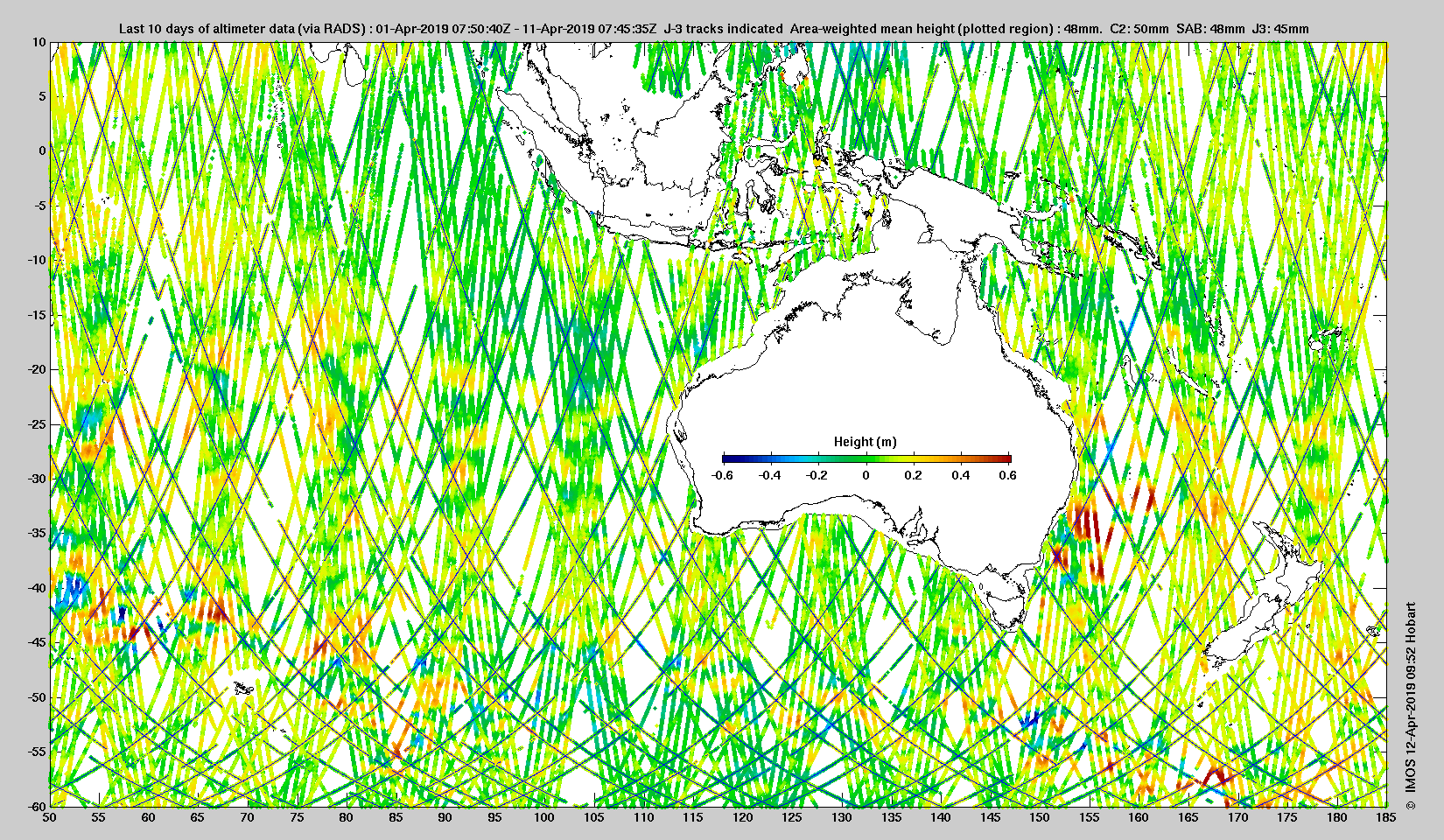The width and height of the screenshot is (1444, 840).
Task: Click latitude axis label -40
Action: click(x=36, y=588)
